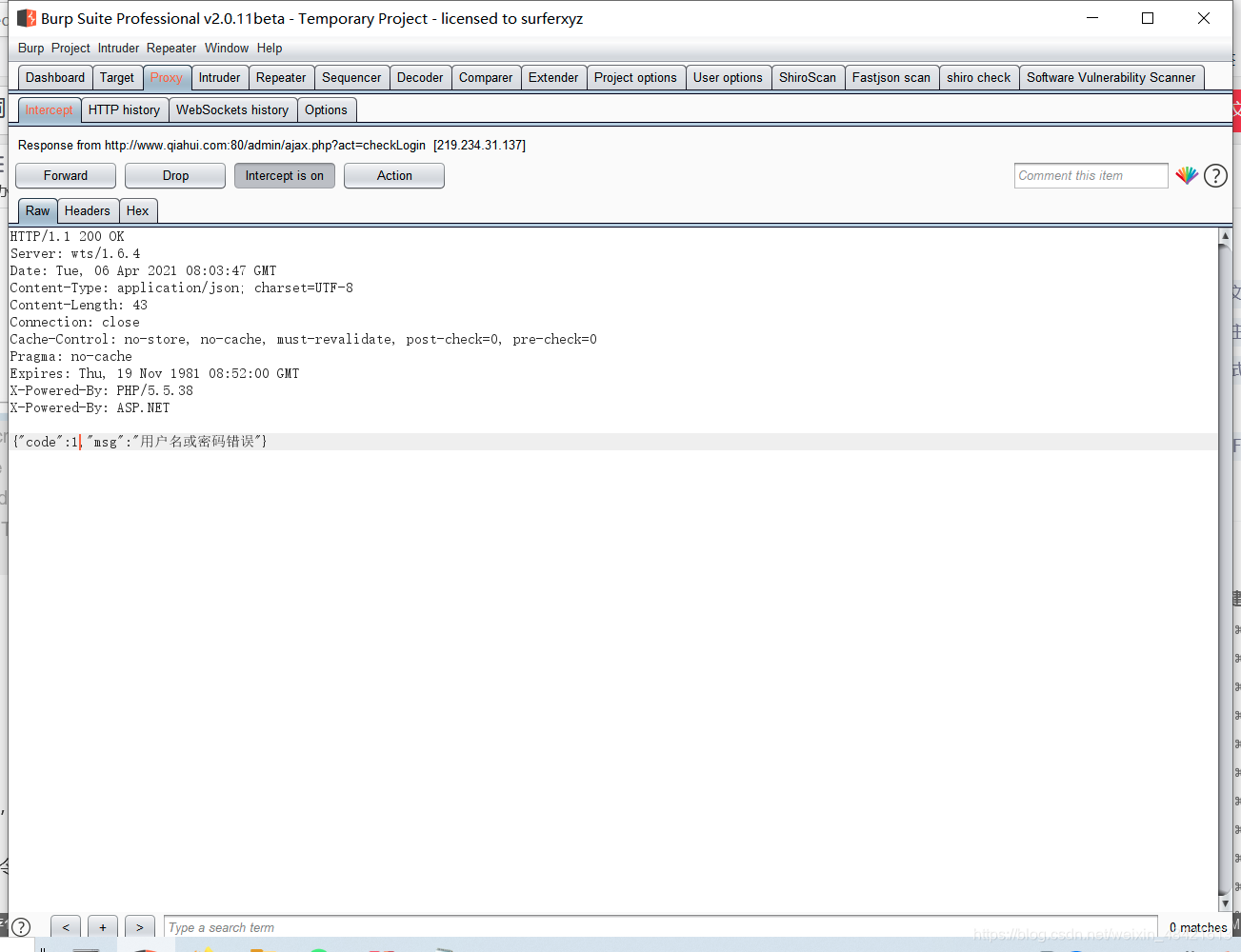1241x952 pixels.
Task: Click the Connection: close line
Action: pos(75,322)
